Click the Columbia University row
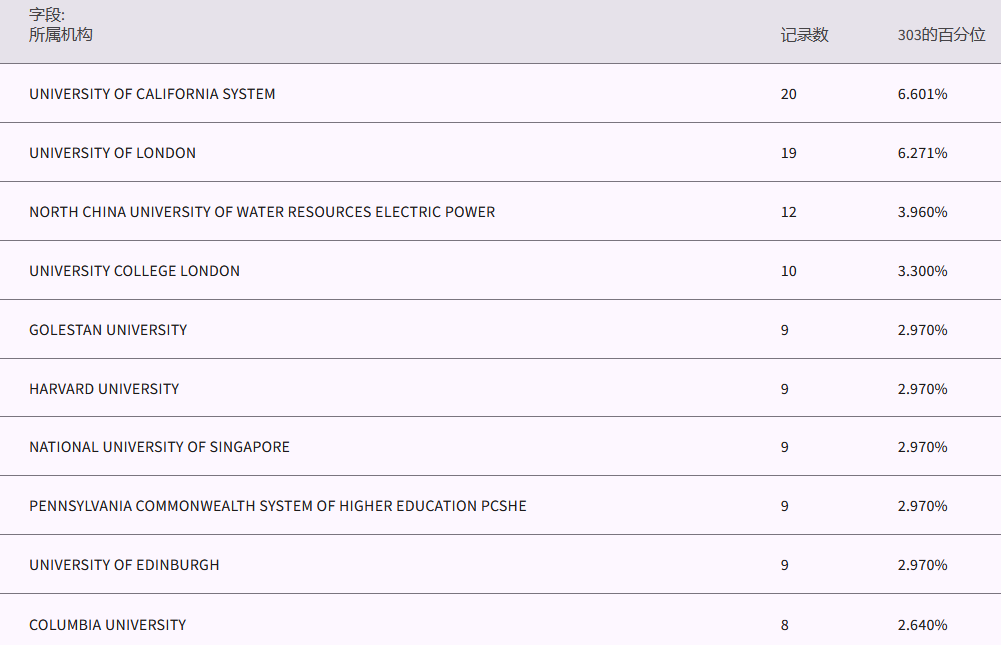This screenshot has width=1001, height=645. (x=107, y=625)
